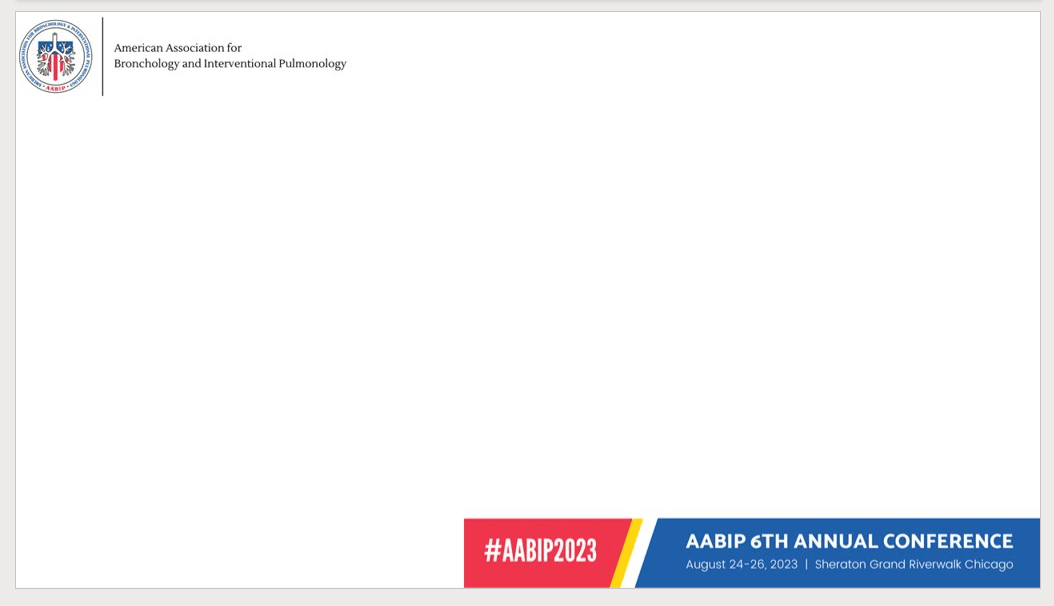Viewport: 1054px width, 606px height.
Task: Click the text 'American Association for'
Action: 177,47
